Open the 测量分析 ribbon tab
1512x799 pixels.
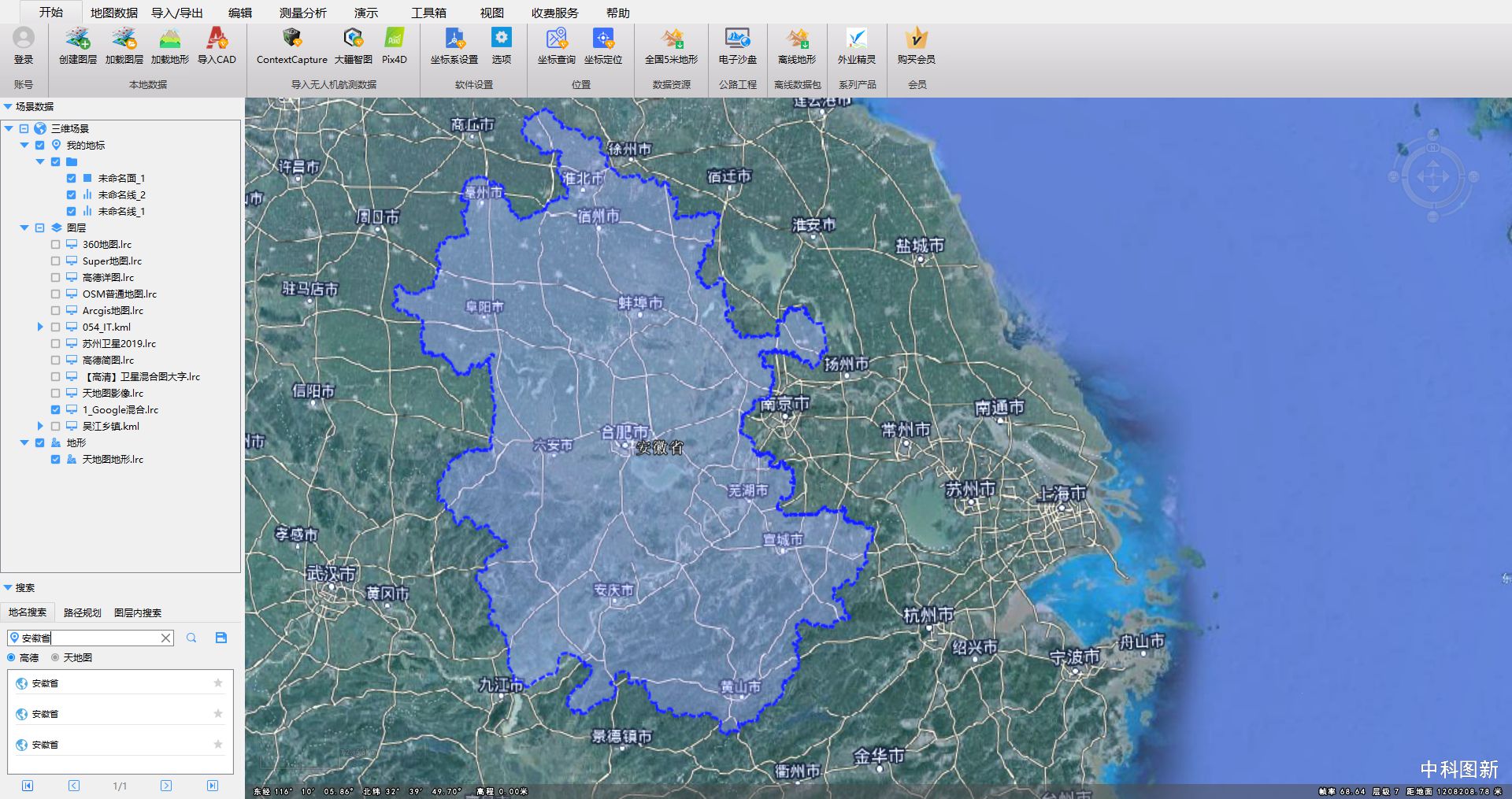click(x=303, y=13)
